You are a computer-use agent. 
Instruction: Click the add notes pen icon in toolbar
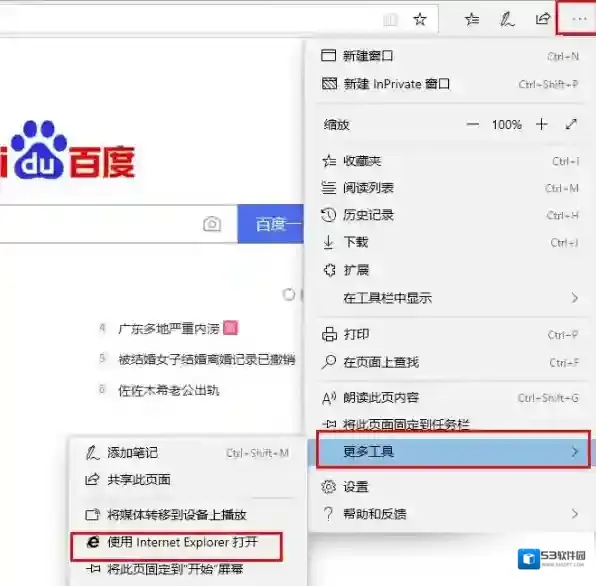point(507,19)
